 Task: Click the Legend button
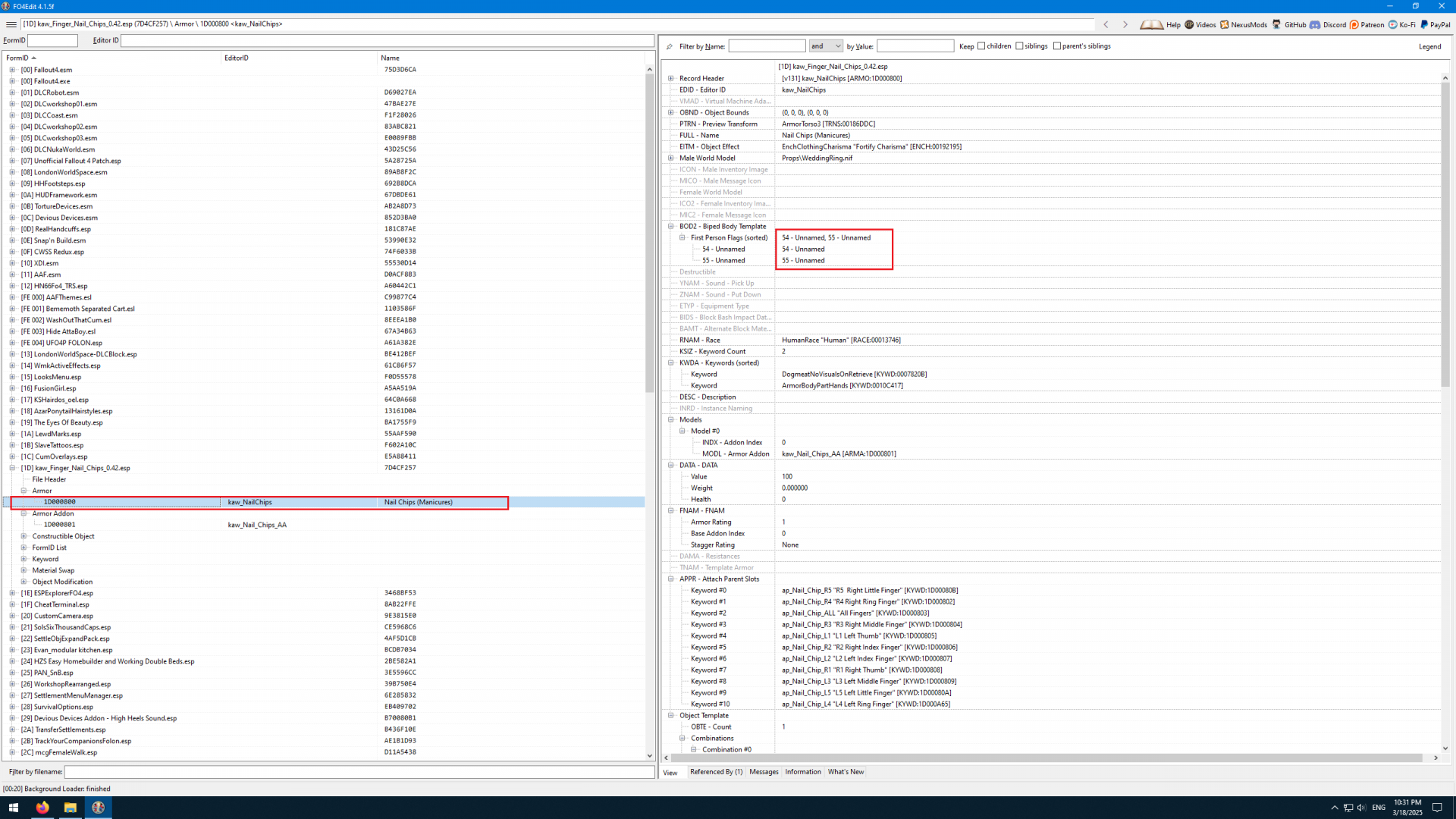1429,46
